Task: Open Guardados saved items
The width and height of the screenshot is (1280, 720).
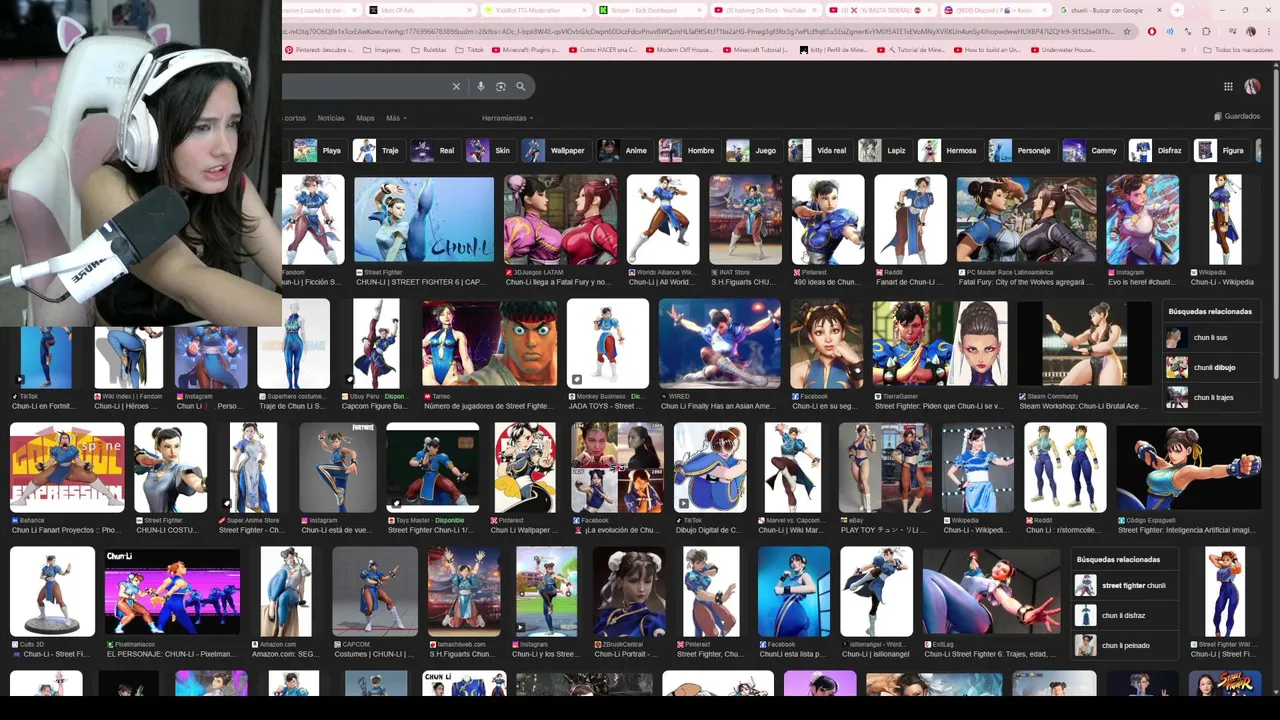Action: pos(1236,116)
